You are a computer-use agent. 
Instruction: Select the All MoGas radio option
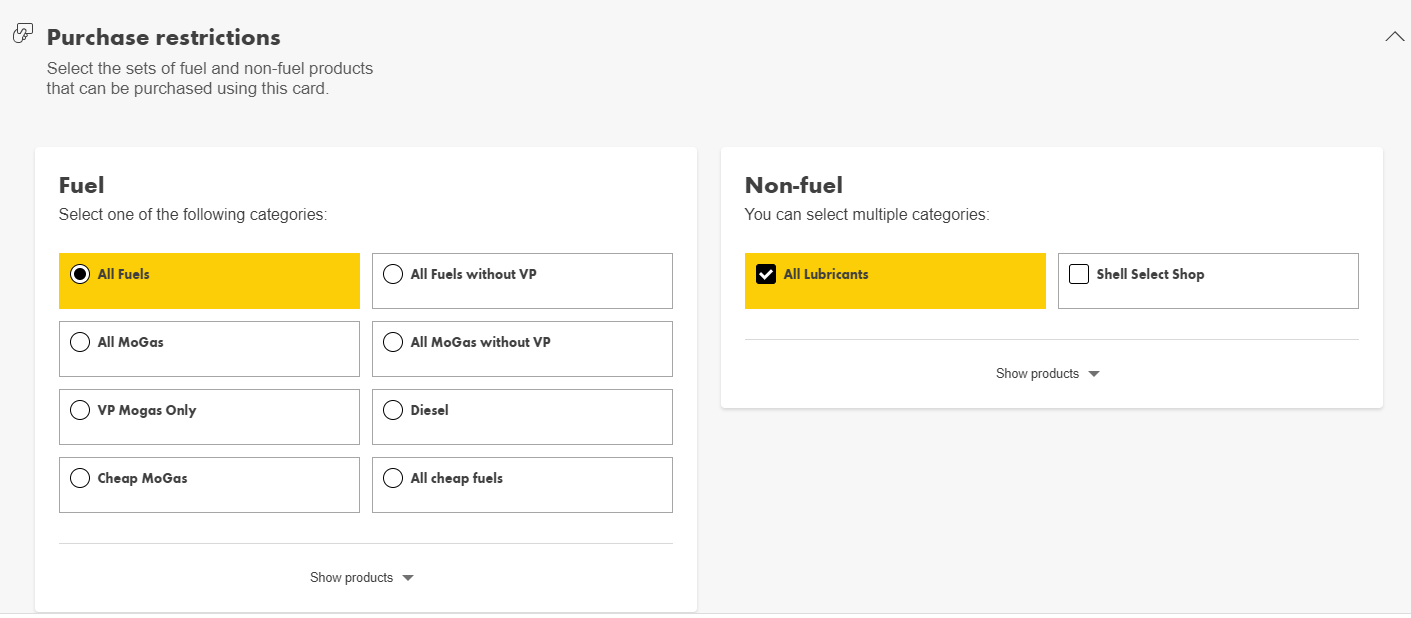coord(80,342)
